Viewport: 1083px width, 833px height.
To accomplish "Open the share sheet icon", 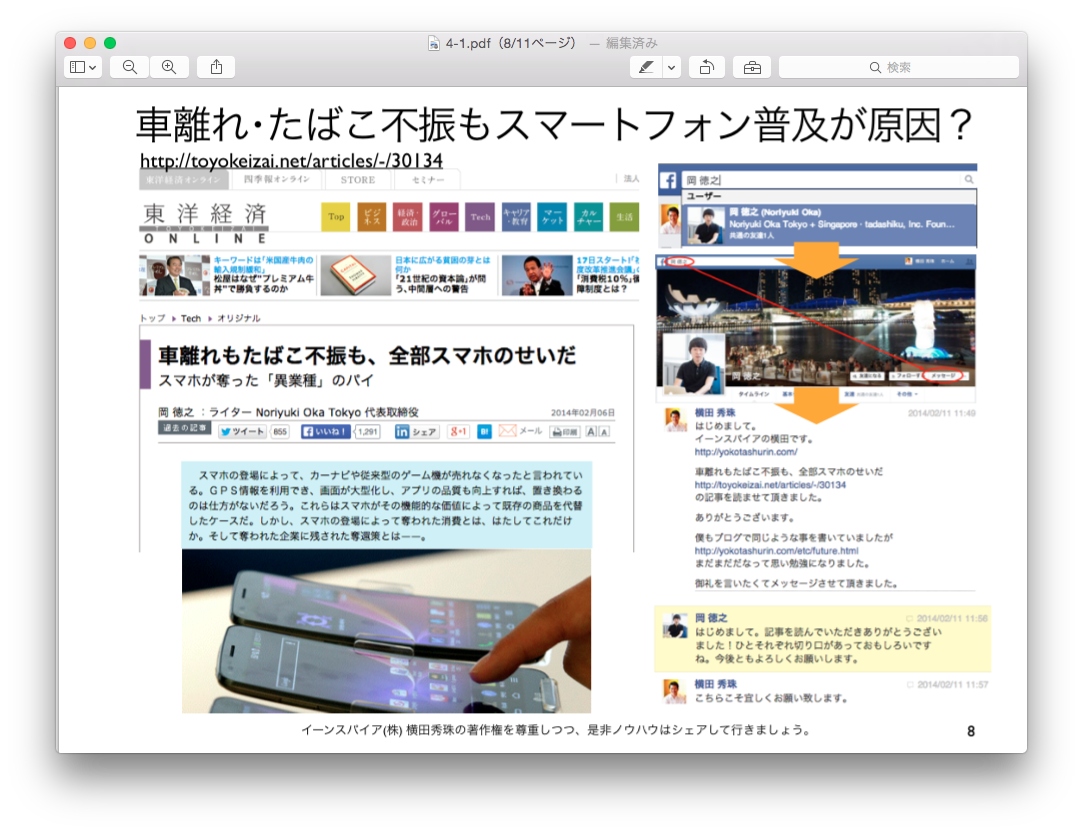I will (216, 67).
